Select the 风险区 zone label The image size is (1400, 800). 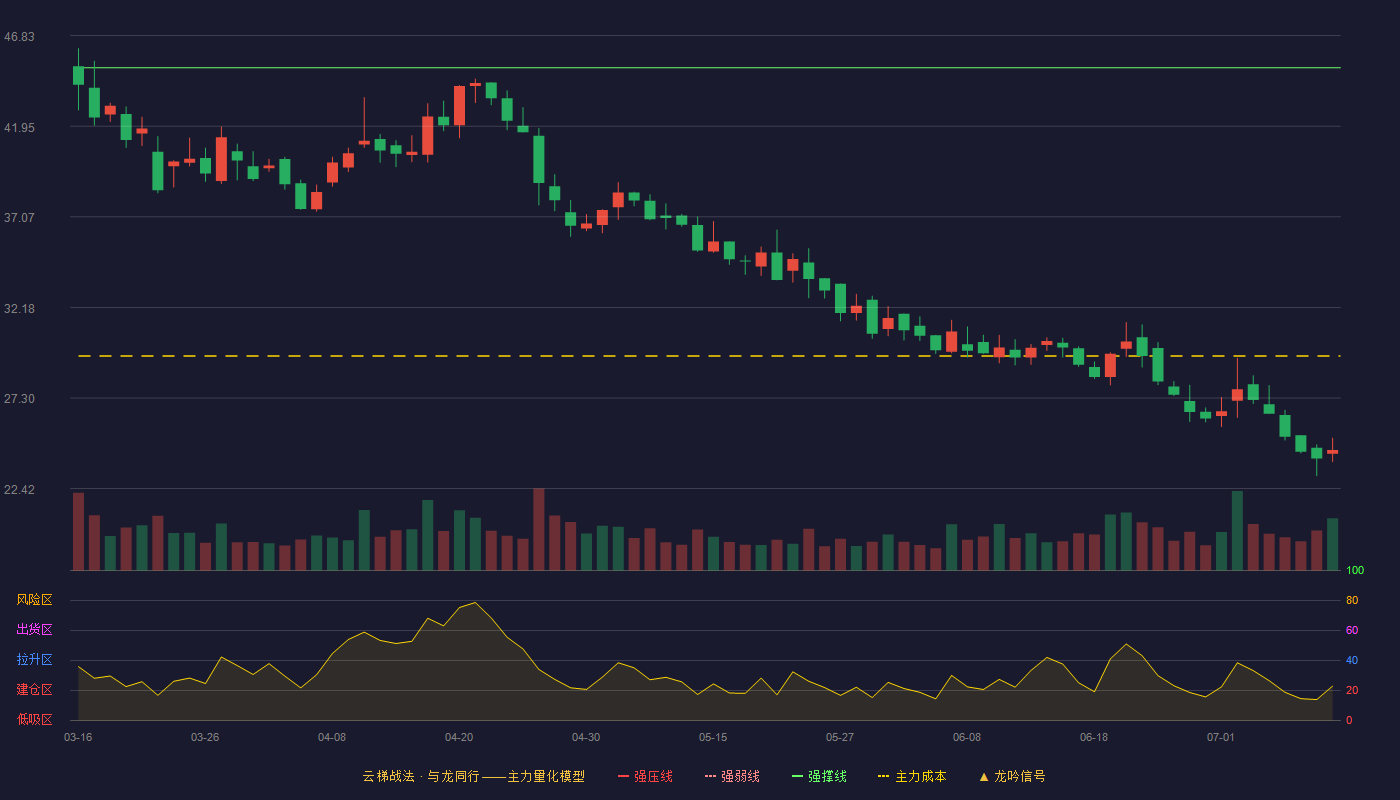tap(34, 600)
